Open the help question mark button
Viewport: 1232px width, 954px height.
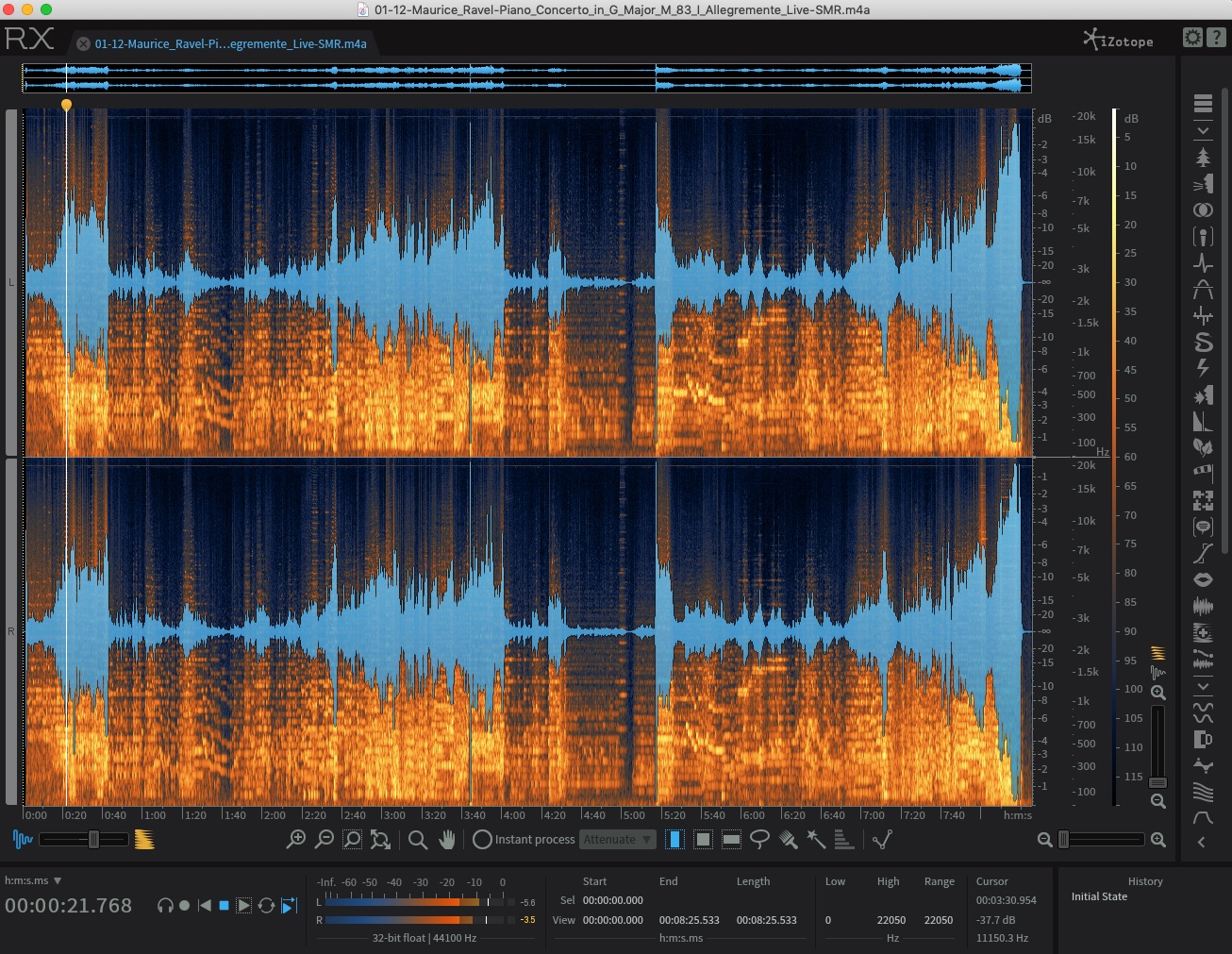[x=1217, y=38]
